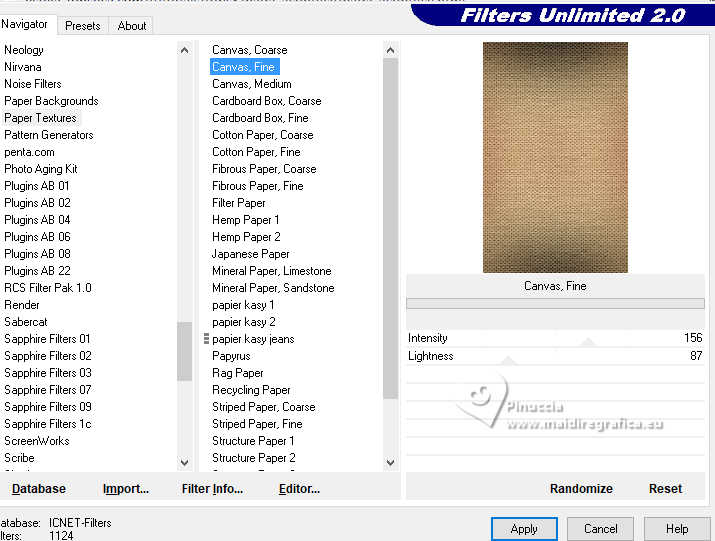
Task: Click the category list scrollbar thumb
Action: point(184,351)
